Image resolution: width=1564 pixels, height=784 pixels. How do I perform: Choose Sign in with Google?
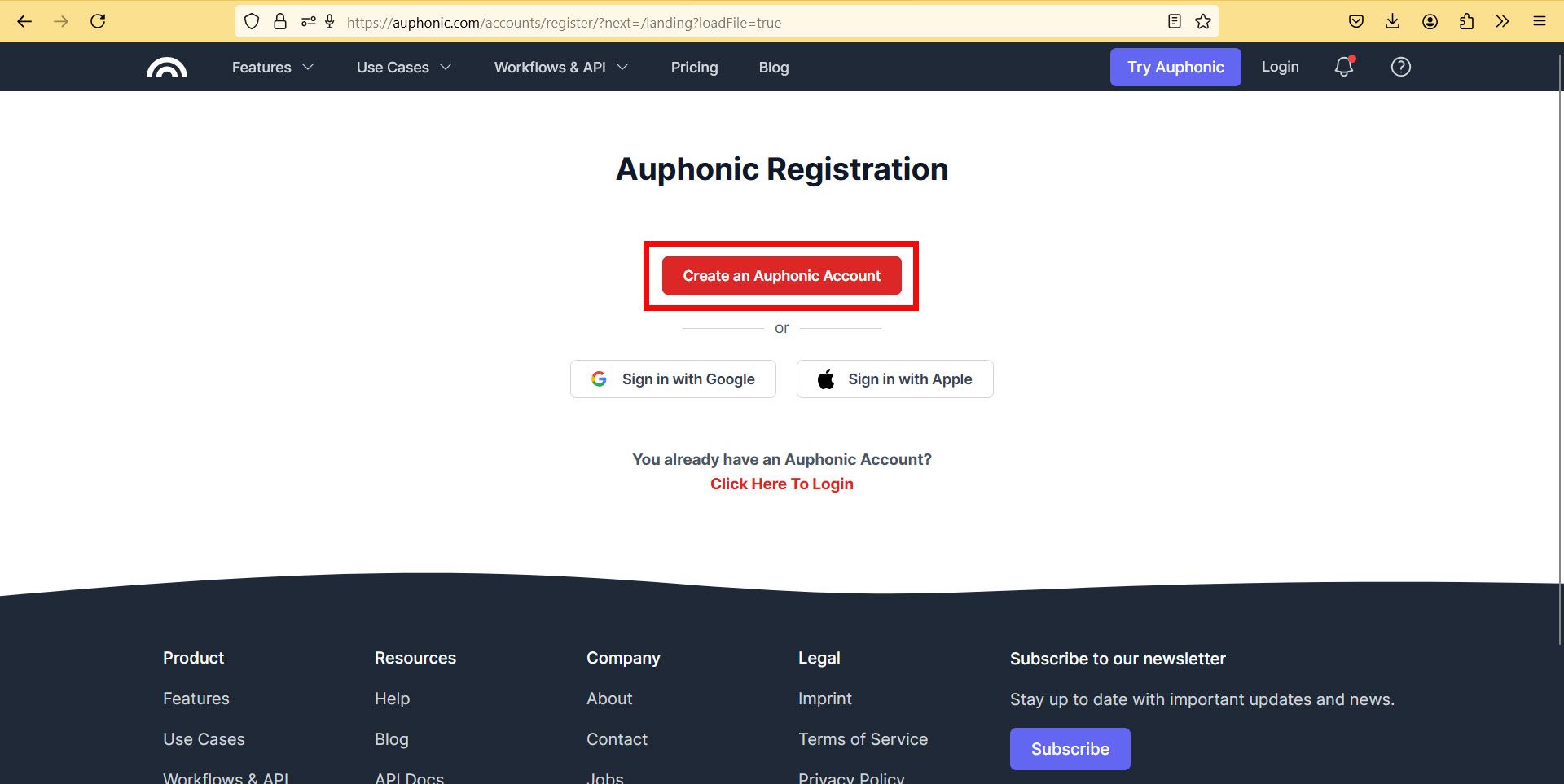pos(673,379)
